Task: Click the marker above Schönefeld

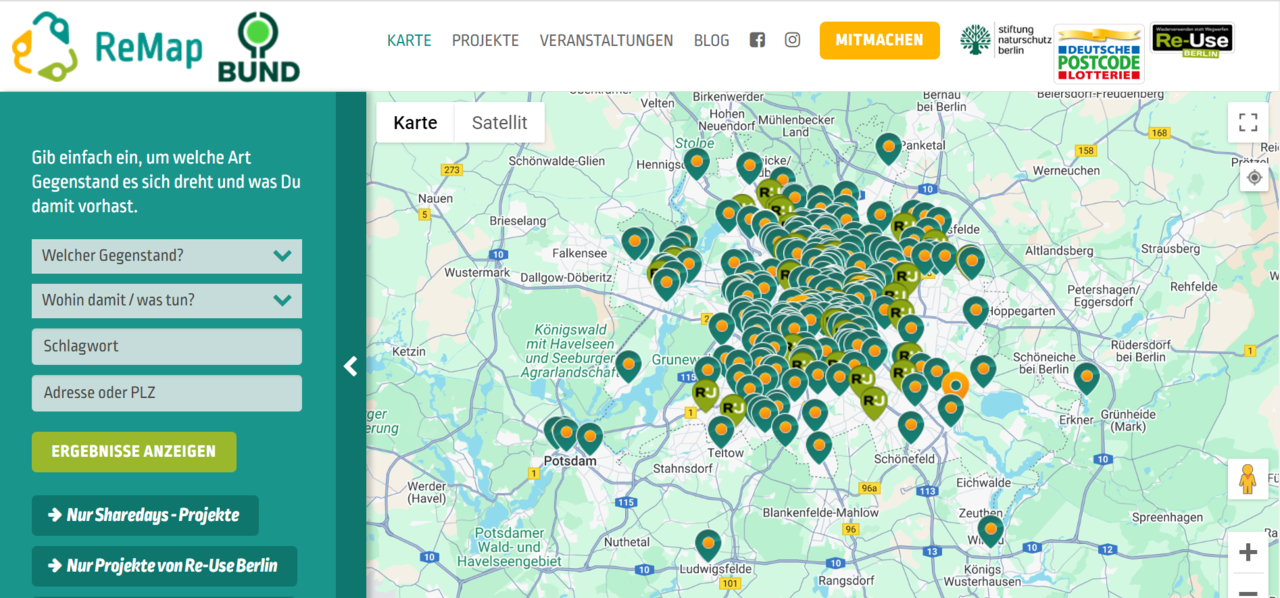Action: click(910, 427)
